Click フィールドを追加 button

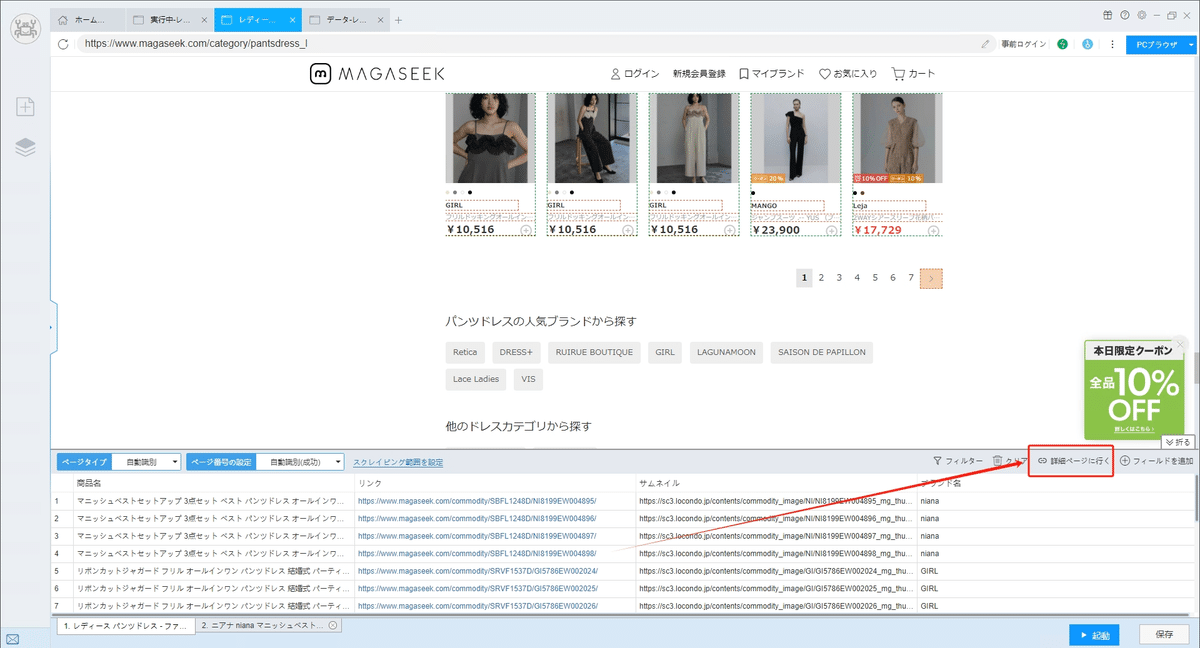[1156, 461]
